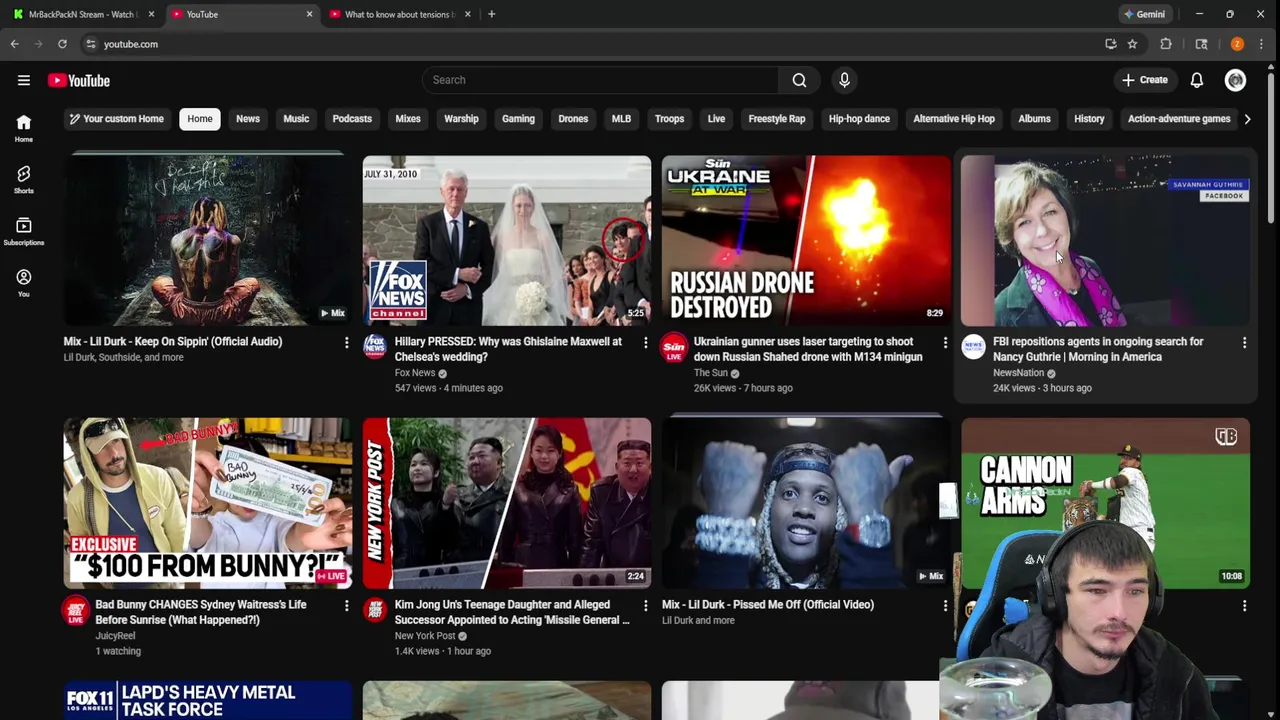Open Subscriptions in sidebar

coord(24,232)
